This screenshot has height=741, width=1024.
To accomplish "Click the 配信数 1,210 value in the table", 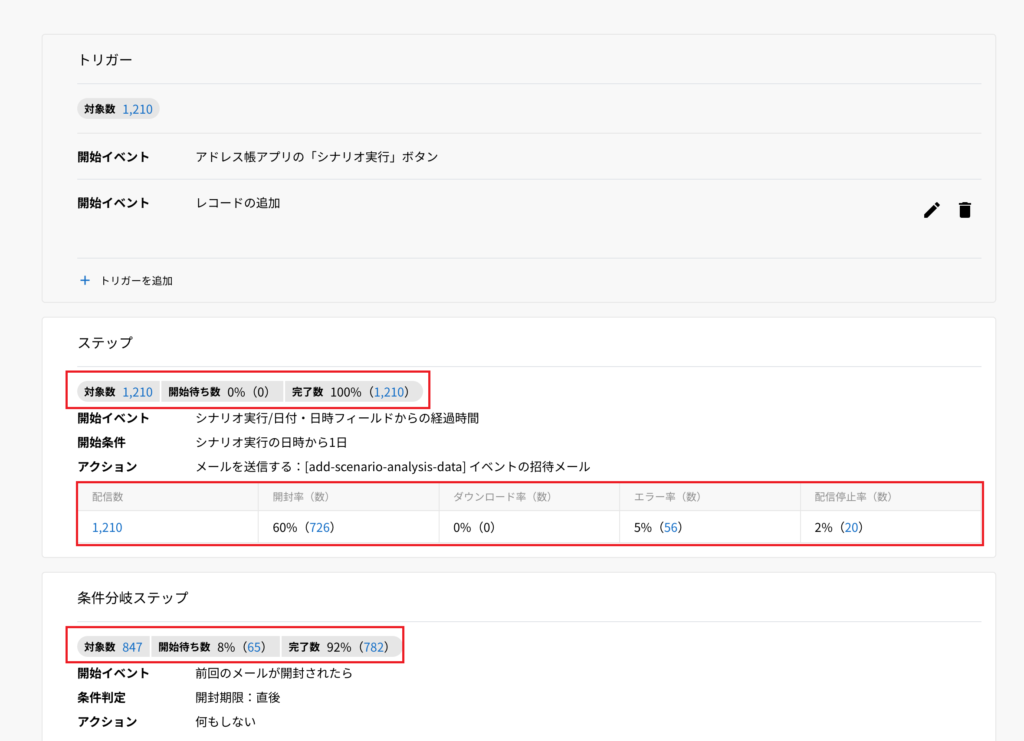I will 107,527.
